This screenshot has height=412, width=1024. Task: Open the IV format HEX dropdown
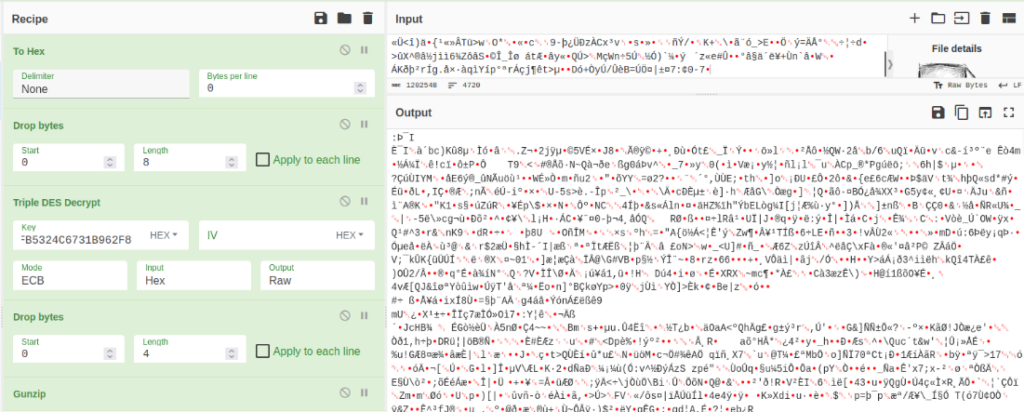pyautogui.click(x=350, y=234)
